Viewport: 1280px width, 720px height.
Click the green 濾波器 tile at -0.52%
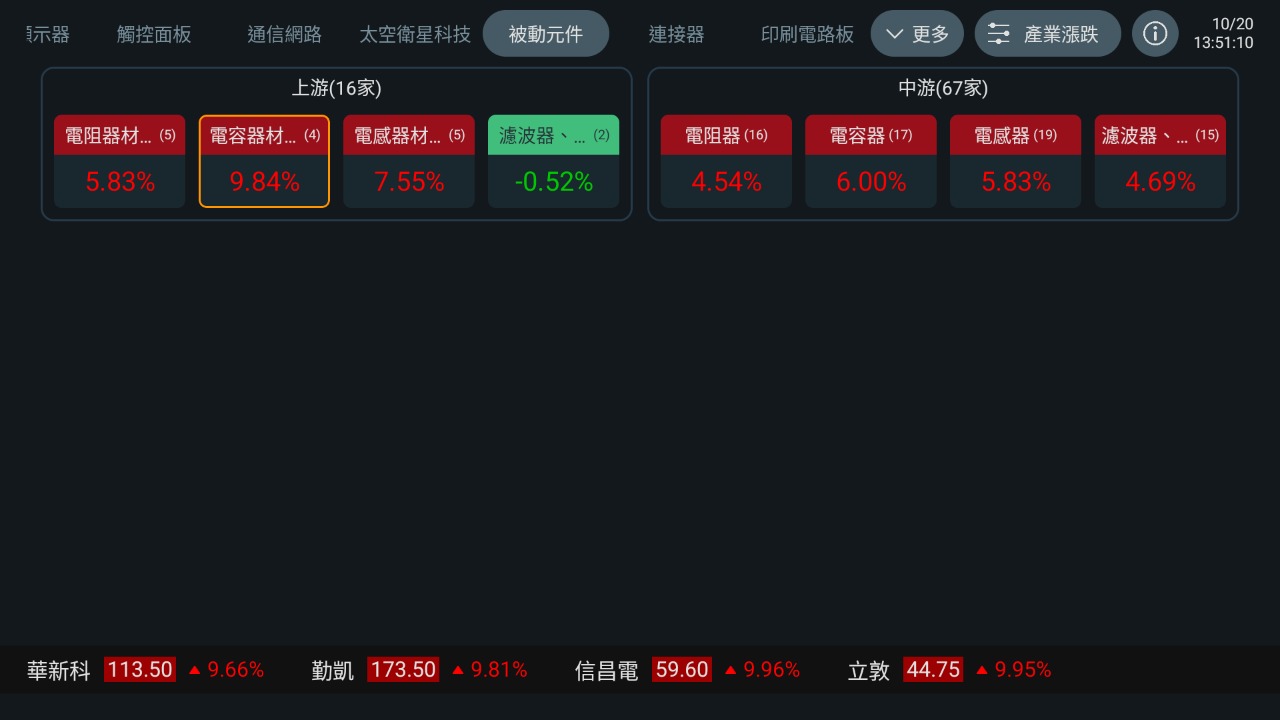pyautogui.click(x=554, y=161)
